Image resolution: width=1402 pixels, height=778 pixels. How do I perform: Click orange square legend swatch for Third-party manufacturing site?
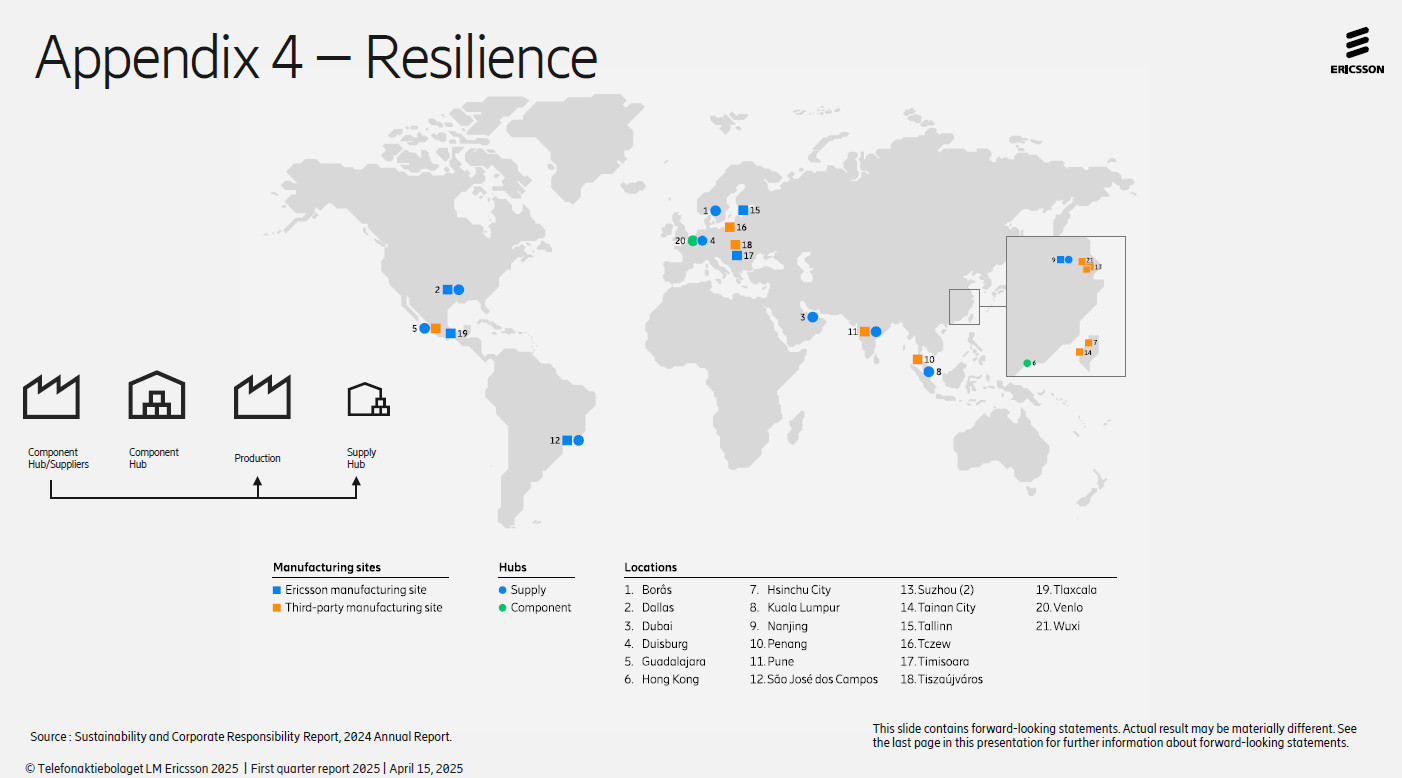[277, 607]
